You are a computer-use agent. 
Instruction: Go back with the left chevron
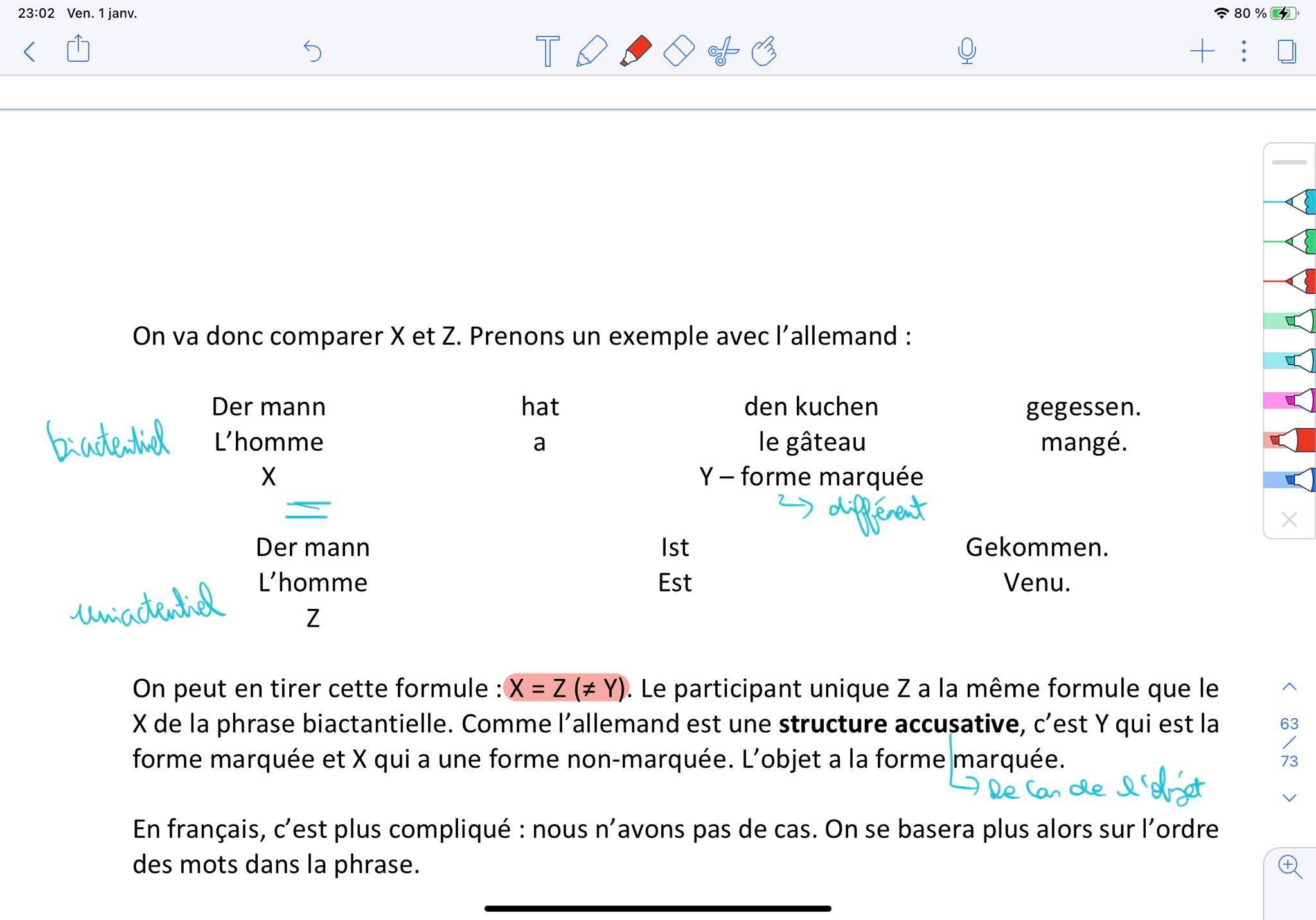(x=29, y=51)
